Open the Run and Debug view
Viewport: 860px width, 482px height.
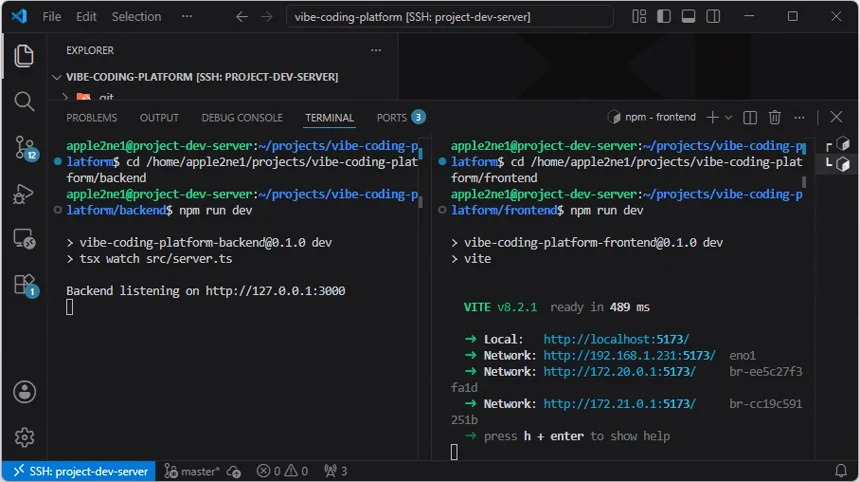click(x=24, y=194)
